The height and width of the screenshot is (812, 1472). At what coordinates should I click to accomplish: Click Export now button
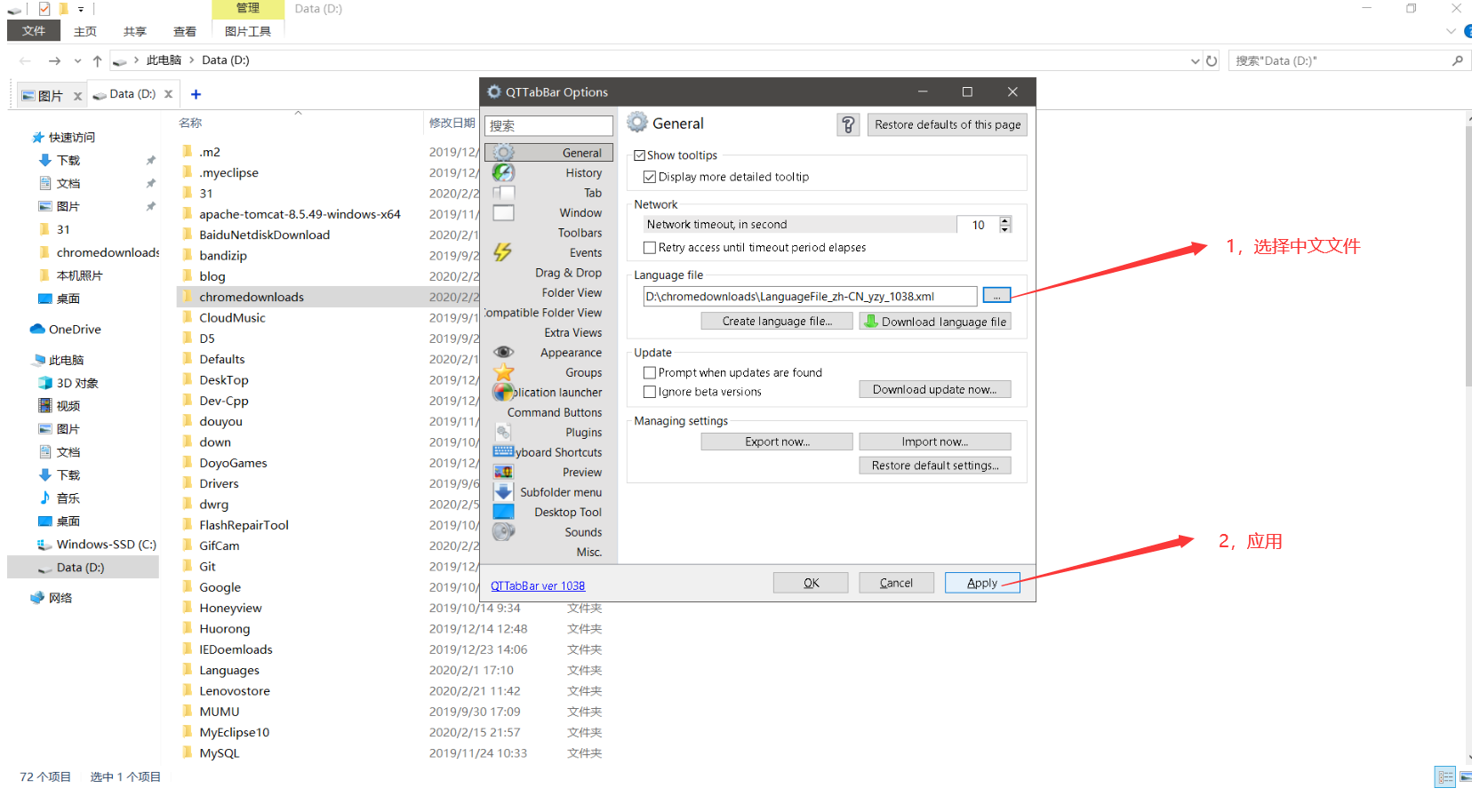pyautogui.click(x=777, y=442)
